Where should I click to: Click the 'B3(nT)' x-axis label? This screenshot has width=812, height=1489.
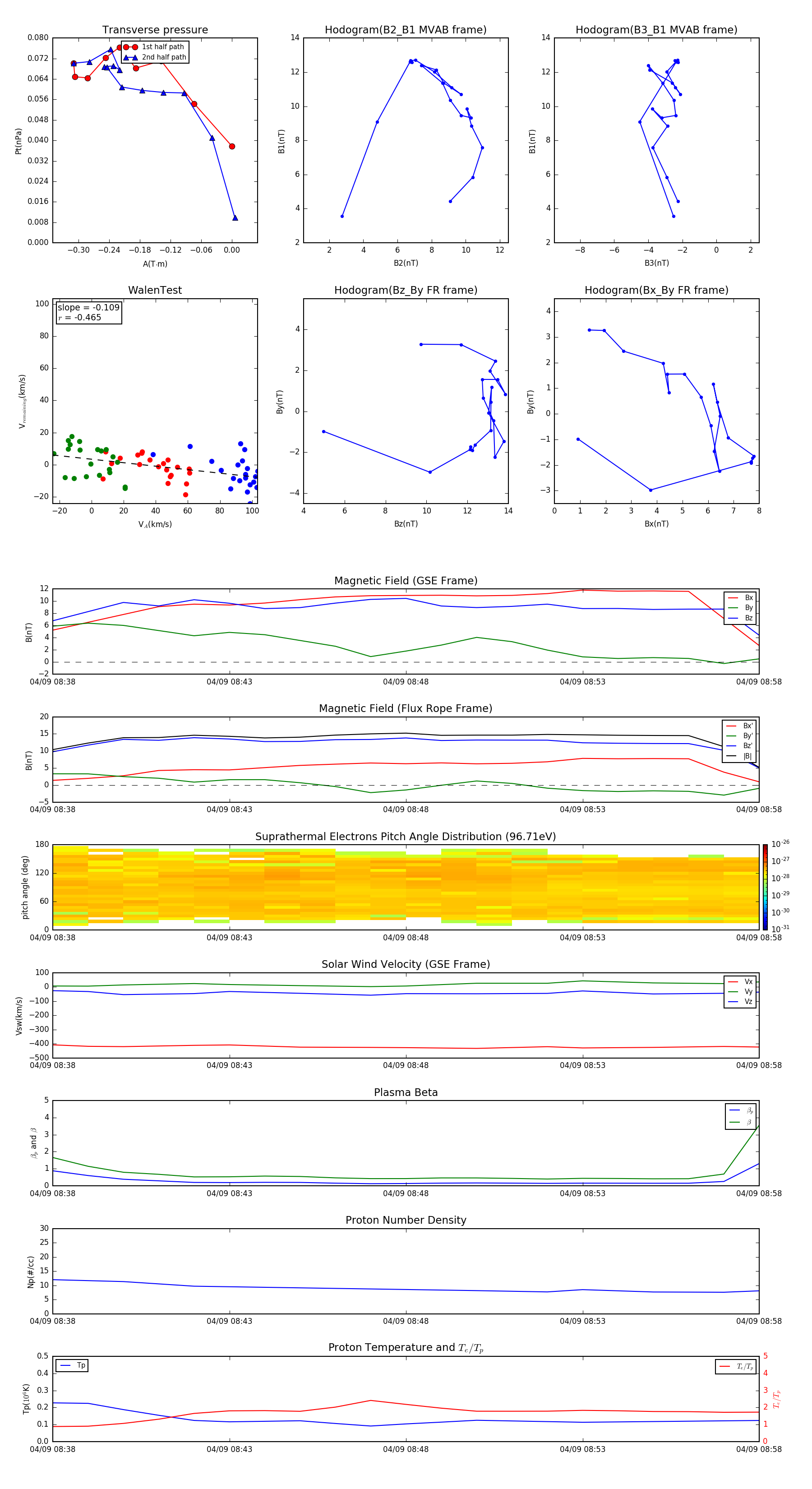click(x=656, y=263)
